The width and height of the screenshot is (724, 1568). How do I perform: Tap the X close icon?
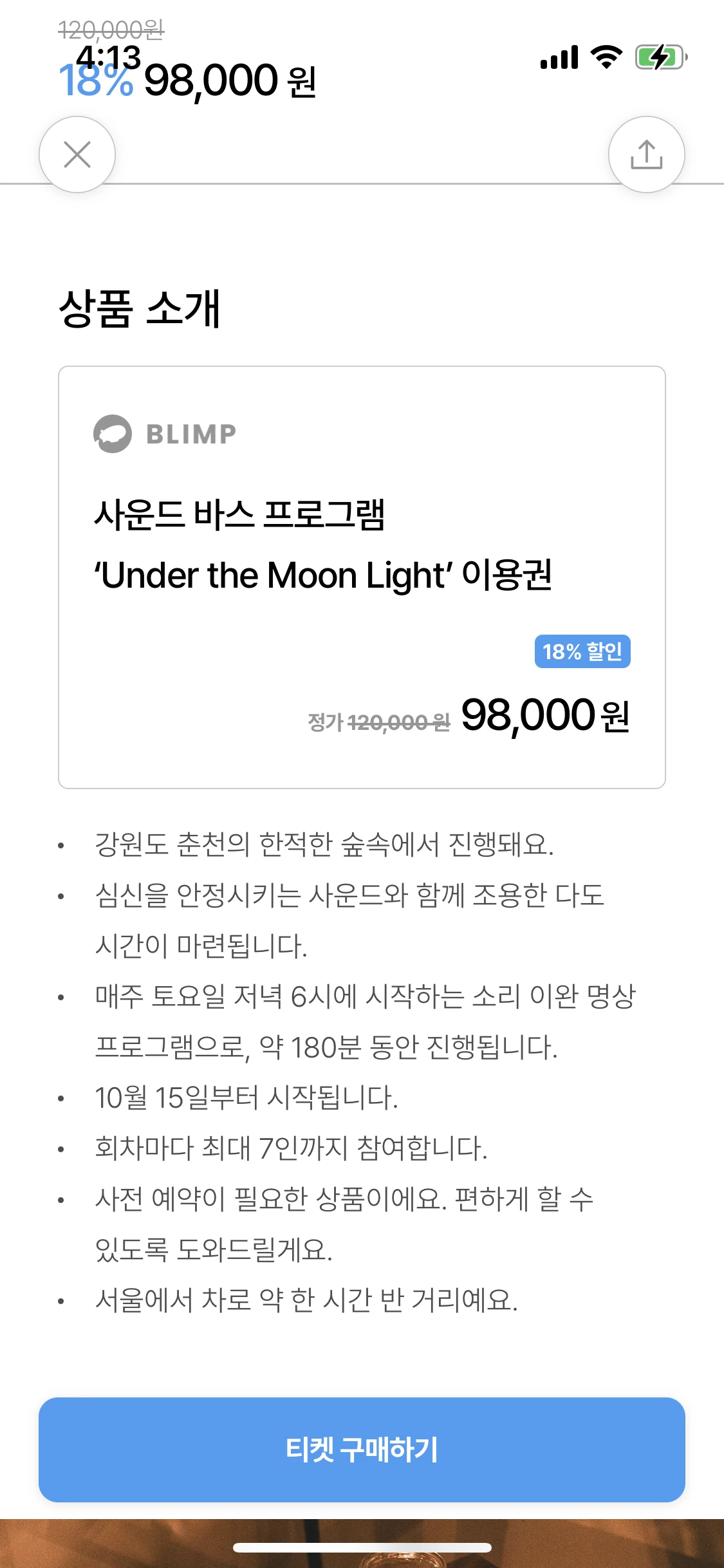point(77,154)
